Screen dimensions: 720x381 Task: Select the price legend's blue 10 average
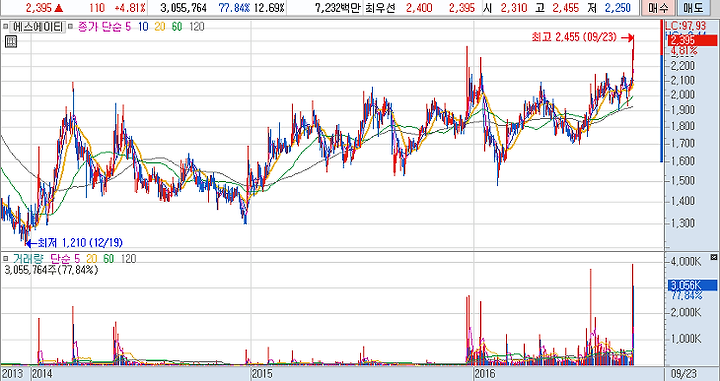coord(143,27)
